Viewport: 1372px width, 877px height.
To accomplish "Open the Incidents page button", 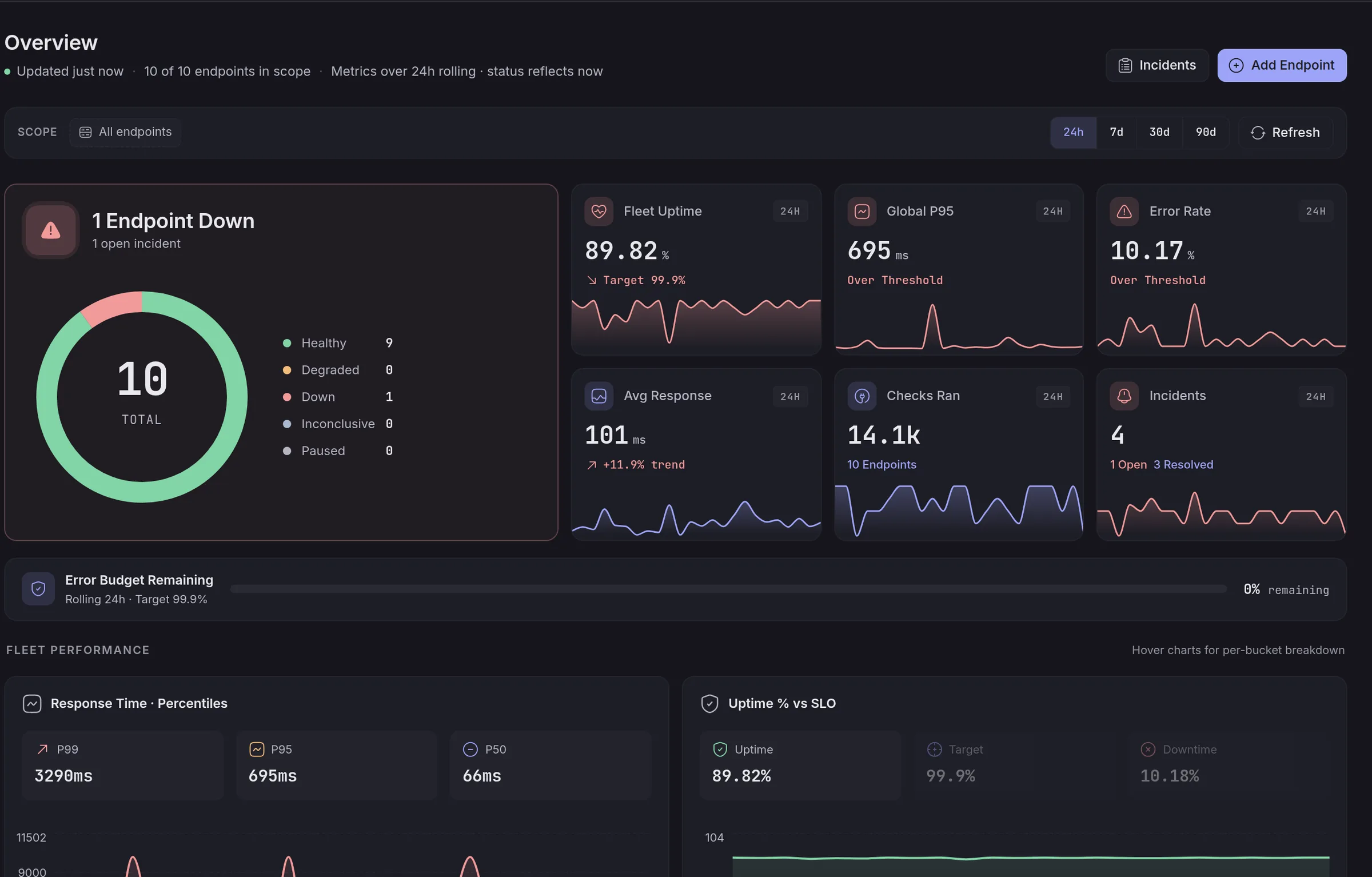I will [x=1157, y=66].
